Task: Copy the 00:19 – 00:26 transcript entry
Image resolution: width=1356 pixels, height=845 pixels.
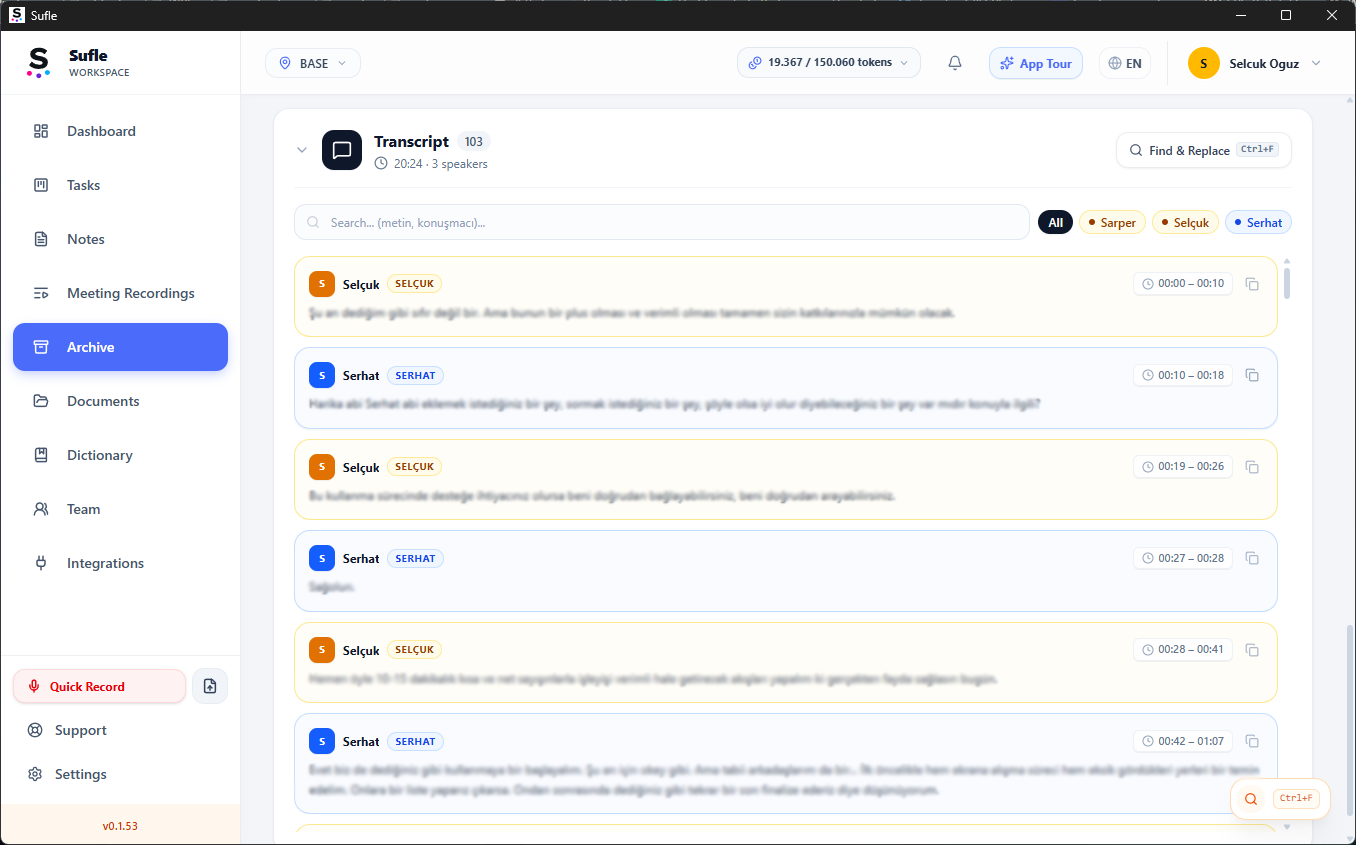Action: coord(1252,467)
